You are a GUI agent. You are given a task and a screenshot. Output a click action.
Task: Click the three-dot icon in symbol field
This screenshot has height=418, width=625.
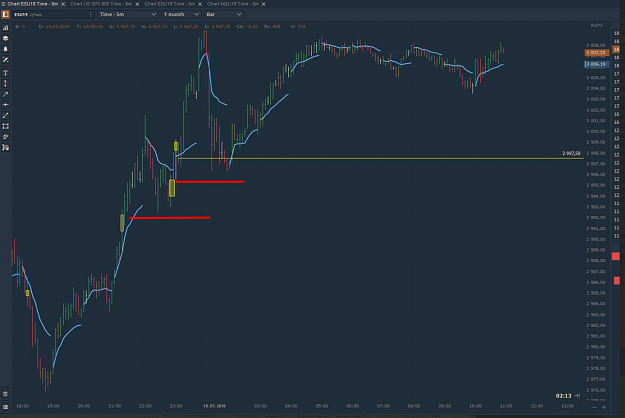(90, 14)
